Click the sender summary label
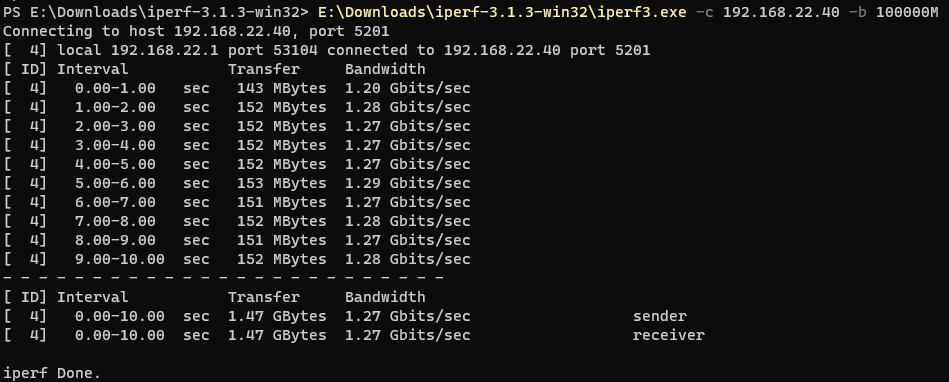This screenshot has height=382, width=949. click(x=660, y=316)
